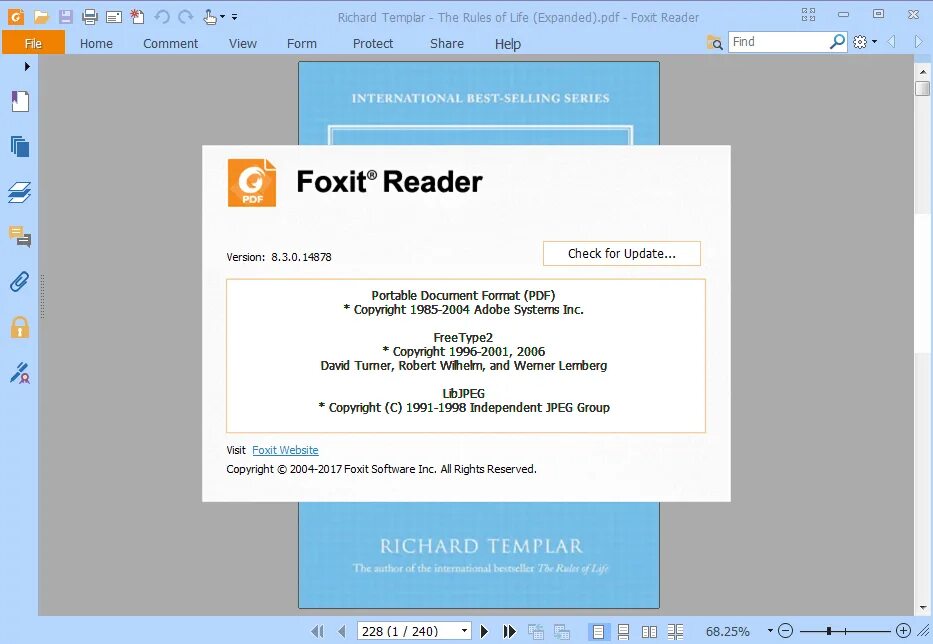
Task: Click the Save floppy disk icon
Action: [x=65, y=17]
